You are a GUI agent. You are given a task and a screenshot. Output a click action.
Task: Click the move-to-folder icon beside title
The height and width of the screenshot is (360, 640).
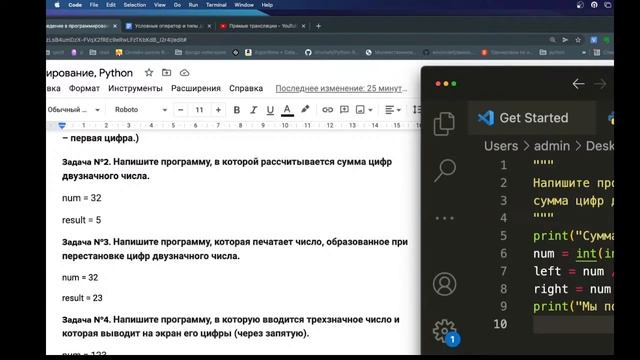167,73
